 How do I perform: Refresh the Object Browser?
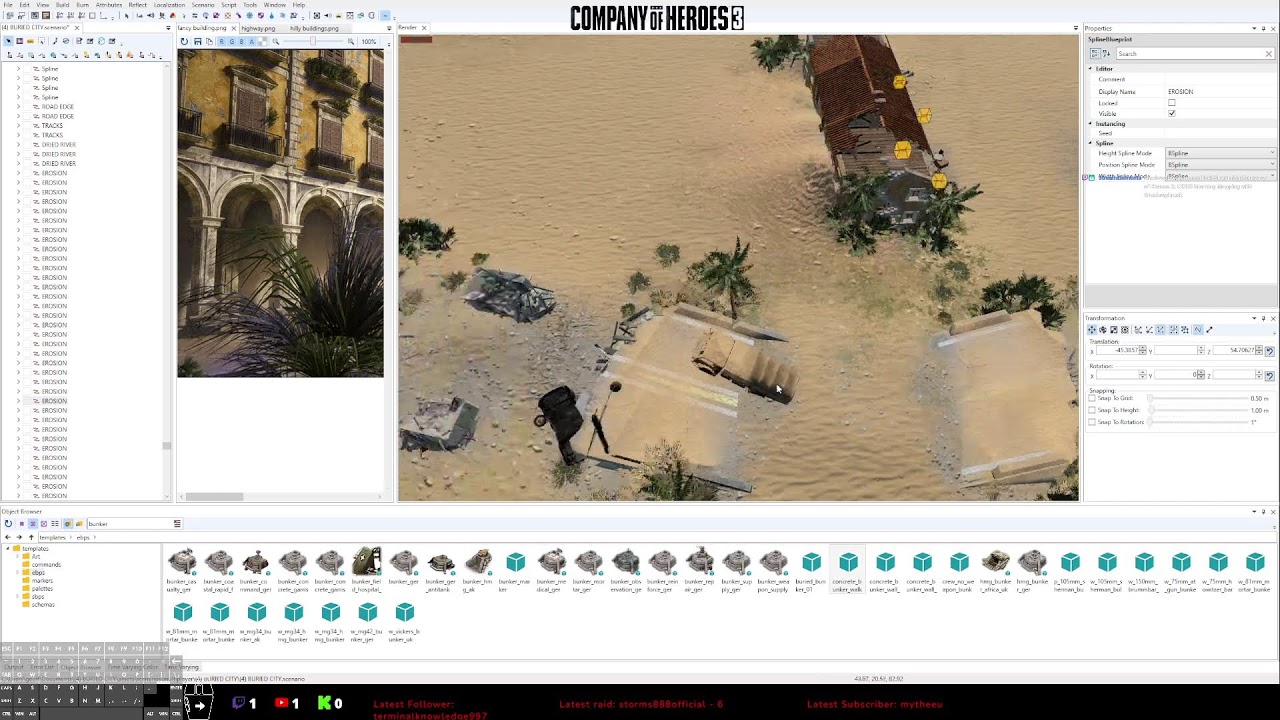tap(8, 524)
